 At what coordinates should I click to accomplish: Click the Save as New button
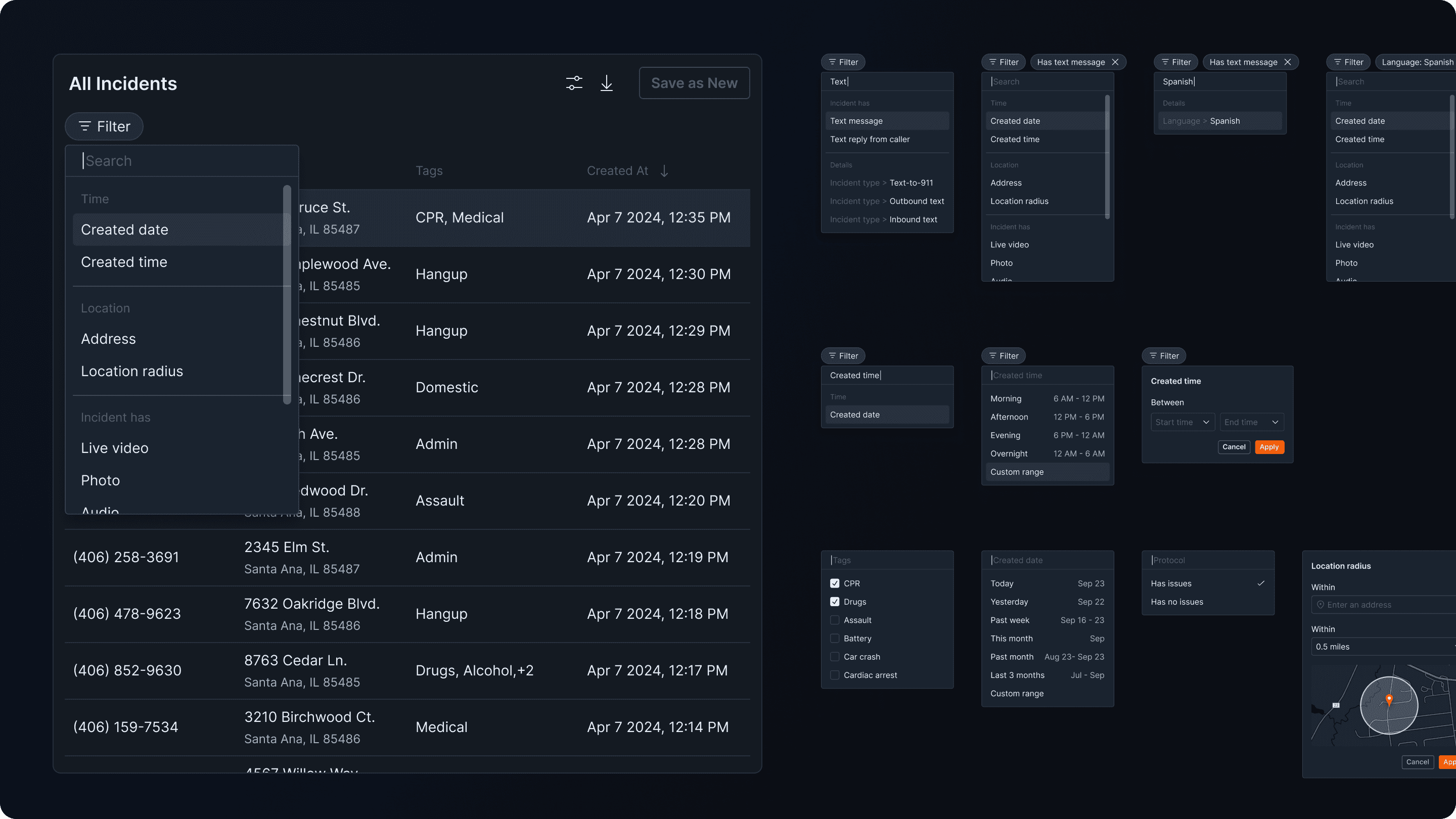694,83
